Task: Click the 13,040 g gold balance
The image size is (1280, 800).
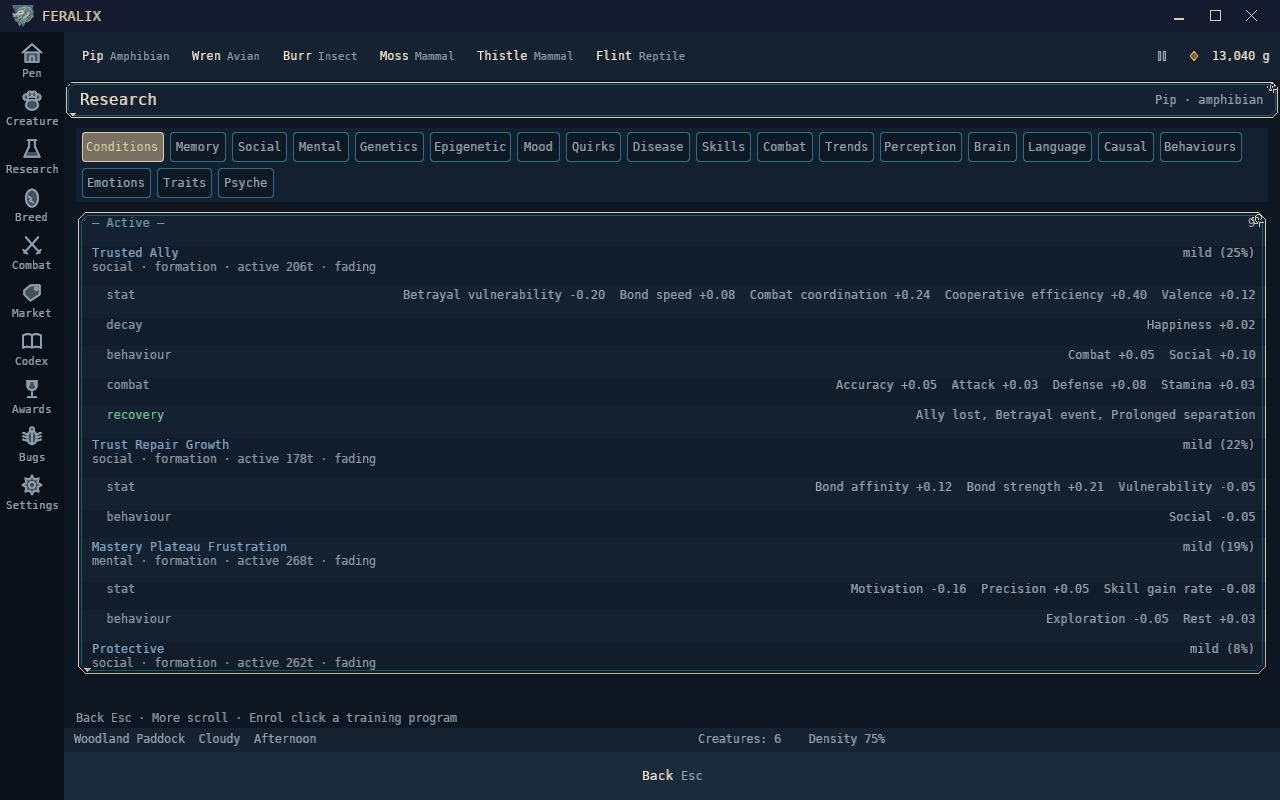Action: [1240, 56]
